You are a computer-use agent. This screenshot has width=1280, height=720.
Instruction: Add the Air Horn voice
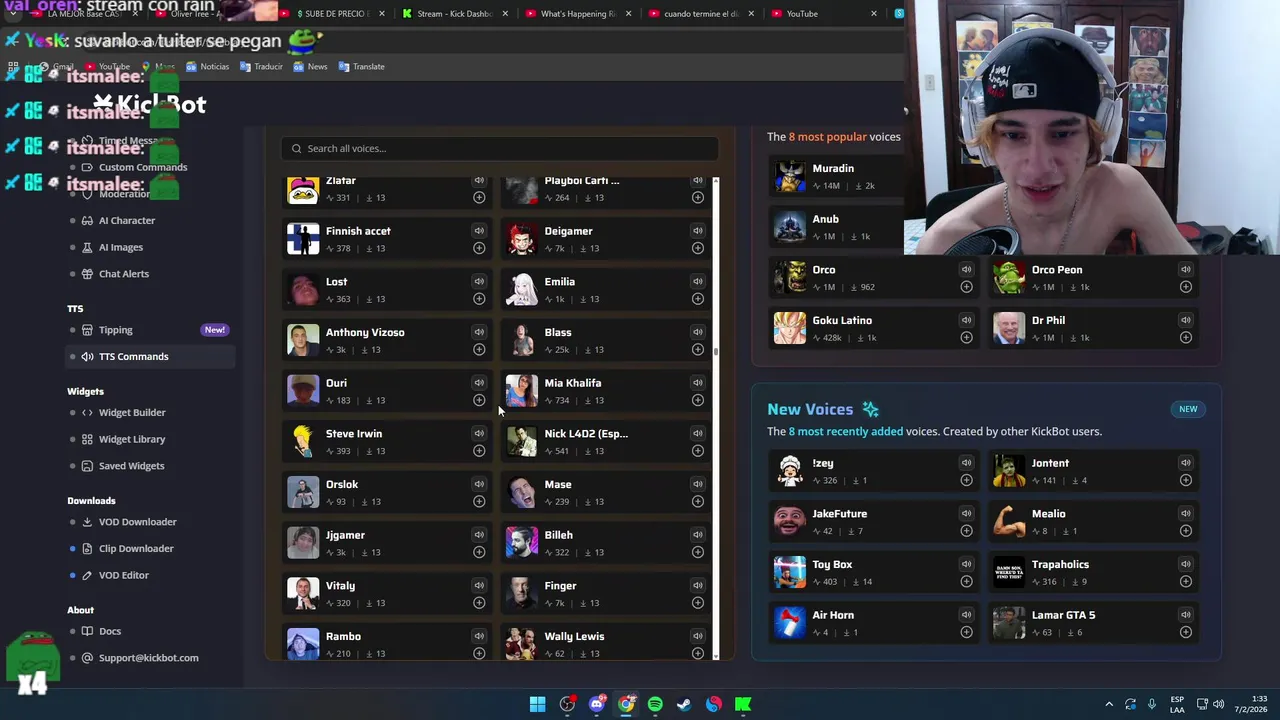pyautogui.click(x=966, y=632)
